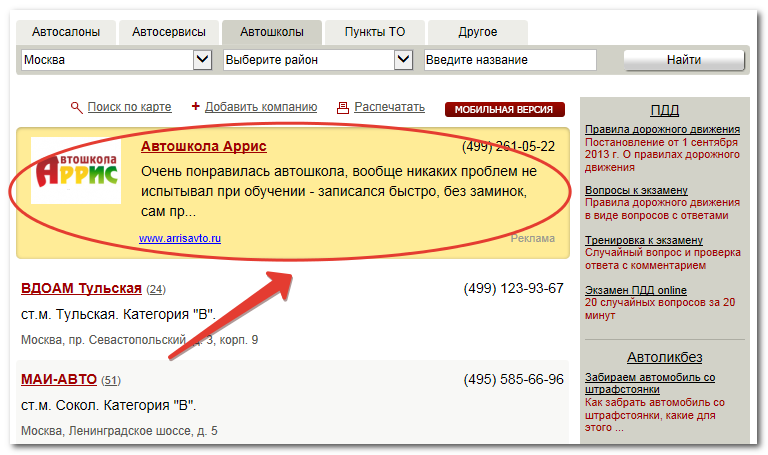The width and height of the screenshot is (768, 455).
Task: Click the magnifier icon beside Поиск по карте
Action: [76, 108]
